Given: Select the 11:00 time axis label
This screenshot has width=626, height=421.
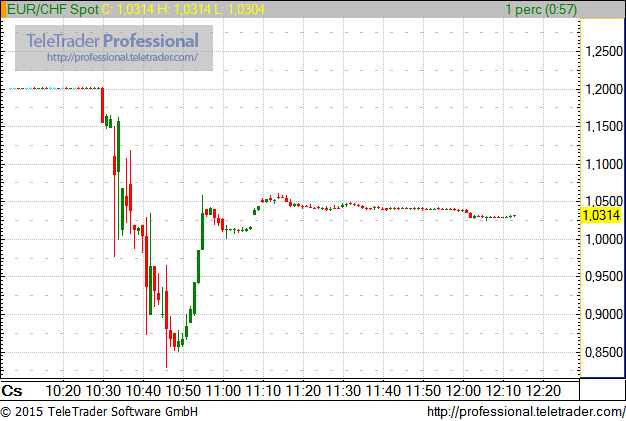Looking at the screenshot, I should coord(223,391).
